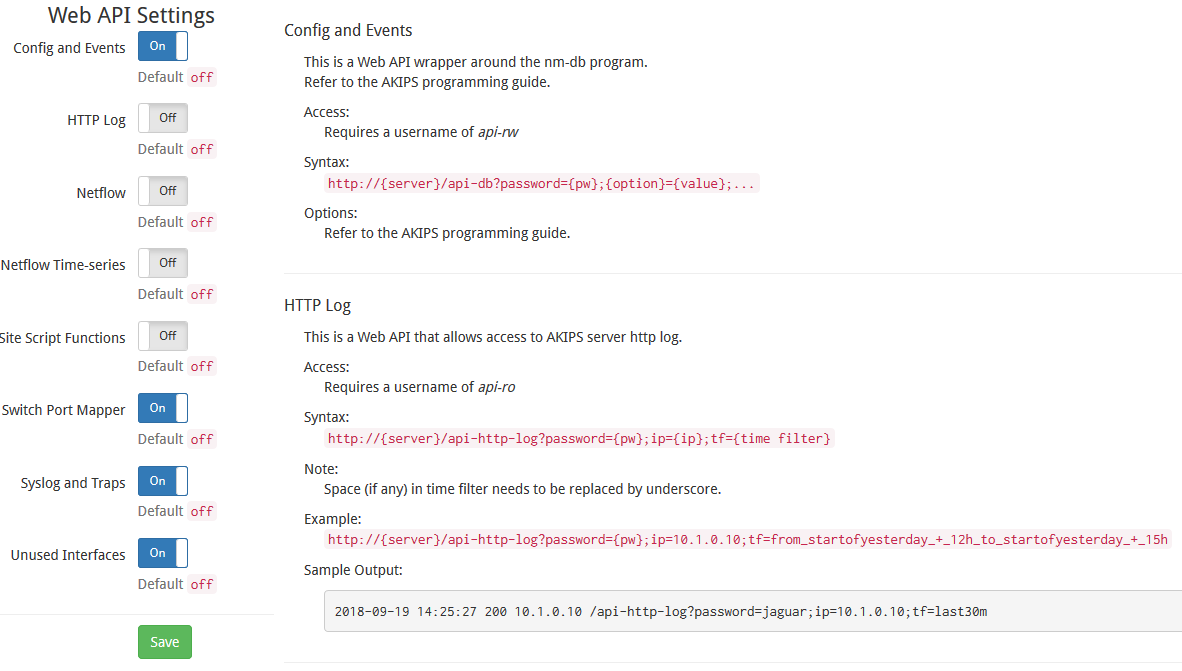
Task: Click the api-http-log syntax URL code
Action: point(579,439)
